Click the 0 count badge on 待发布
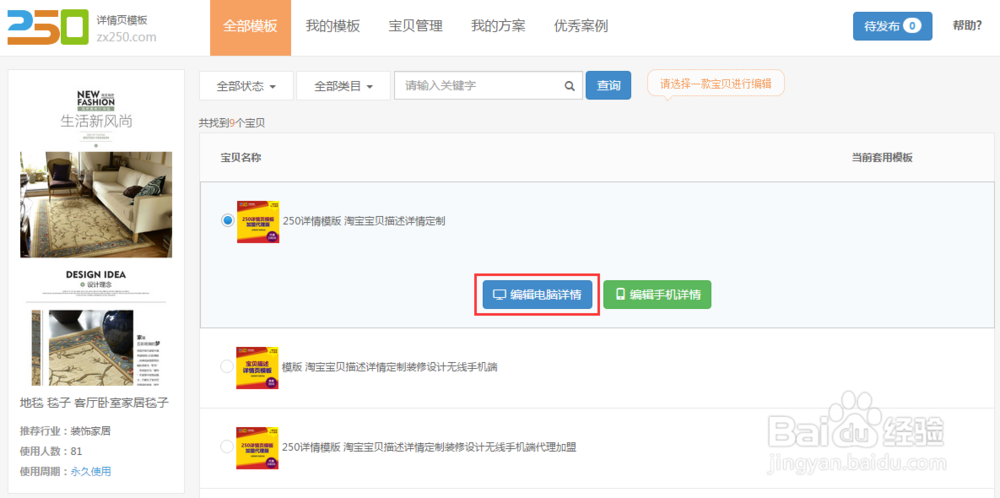Image resolution: width=1000 pixels, height=498 pixels. 913,26
